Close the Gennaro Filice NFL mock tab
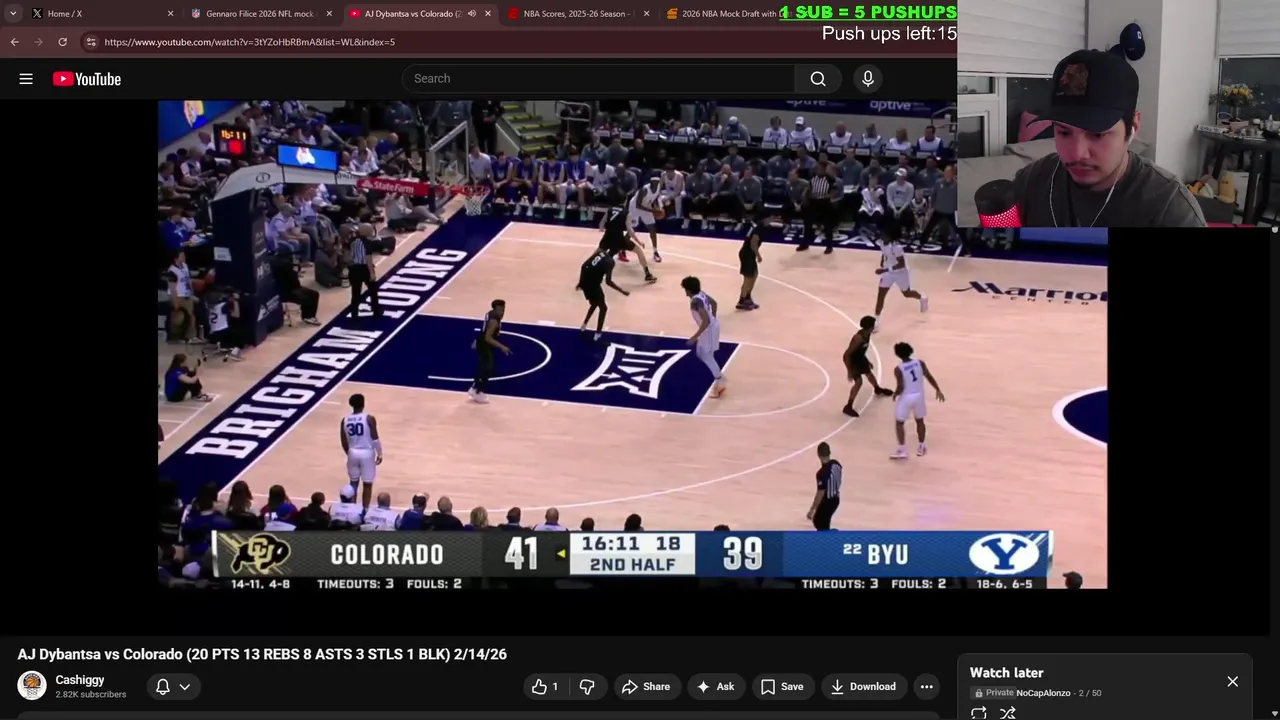 [329, 13]
